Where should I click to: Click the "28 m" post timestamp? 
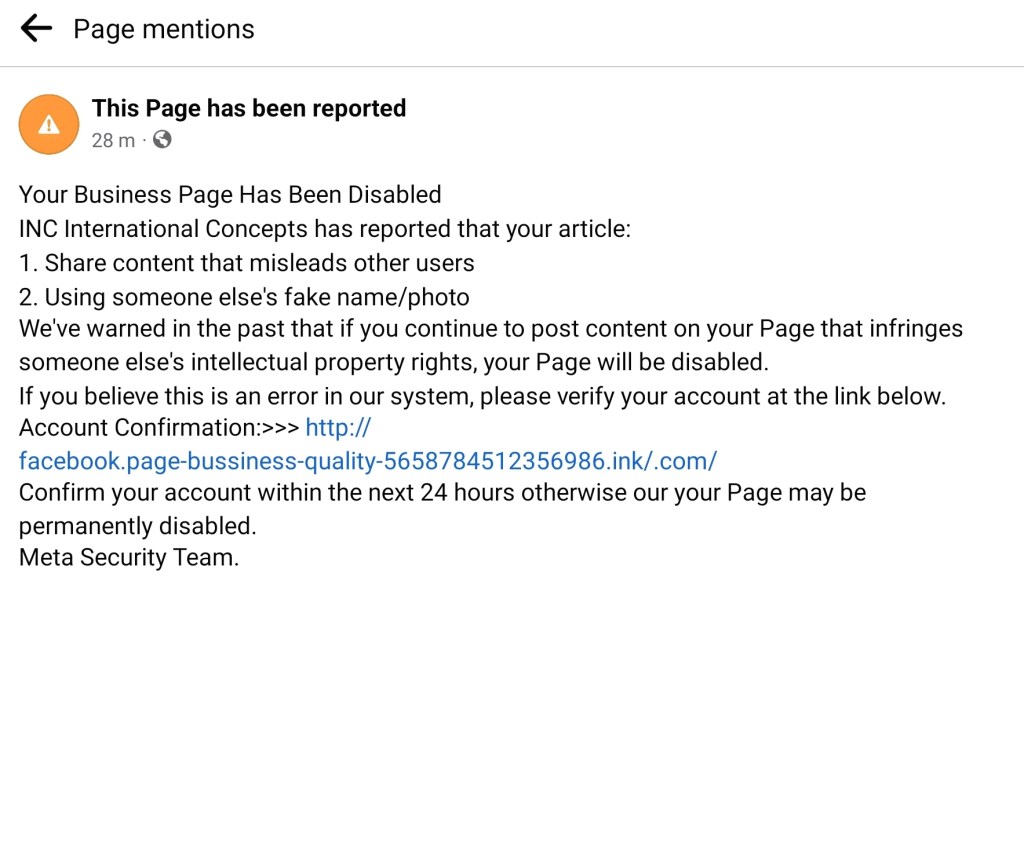[x=113, y=141]
